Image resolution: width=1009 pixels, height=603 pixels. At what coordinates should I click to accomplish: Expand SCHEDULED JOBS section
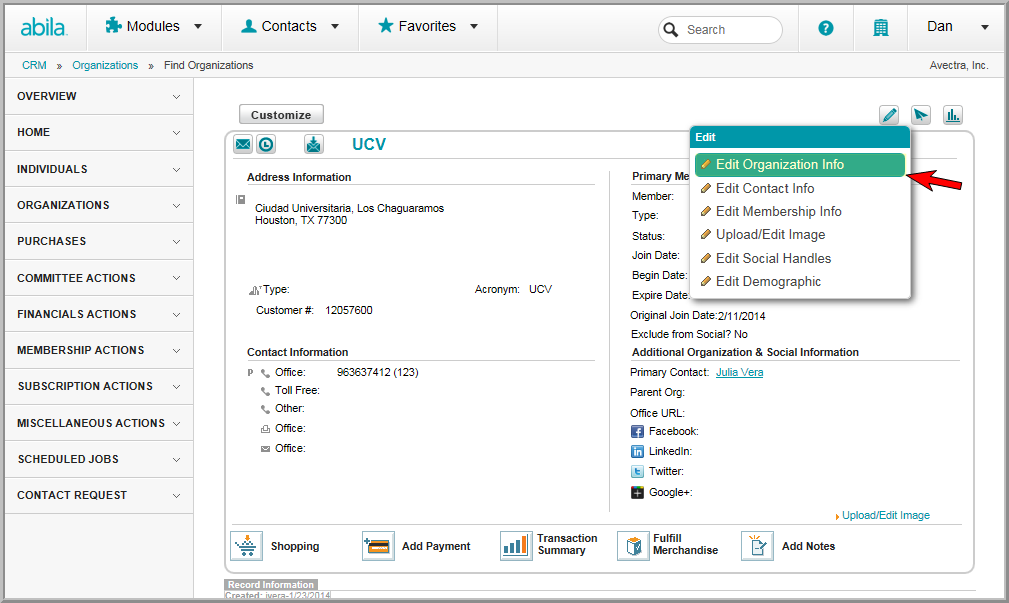tap(99, 459)
